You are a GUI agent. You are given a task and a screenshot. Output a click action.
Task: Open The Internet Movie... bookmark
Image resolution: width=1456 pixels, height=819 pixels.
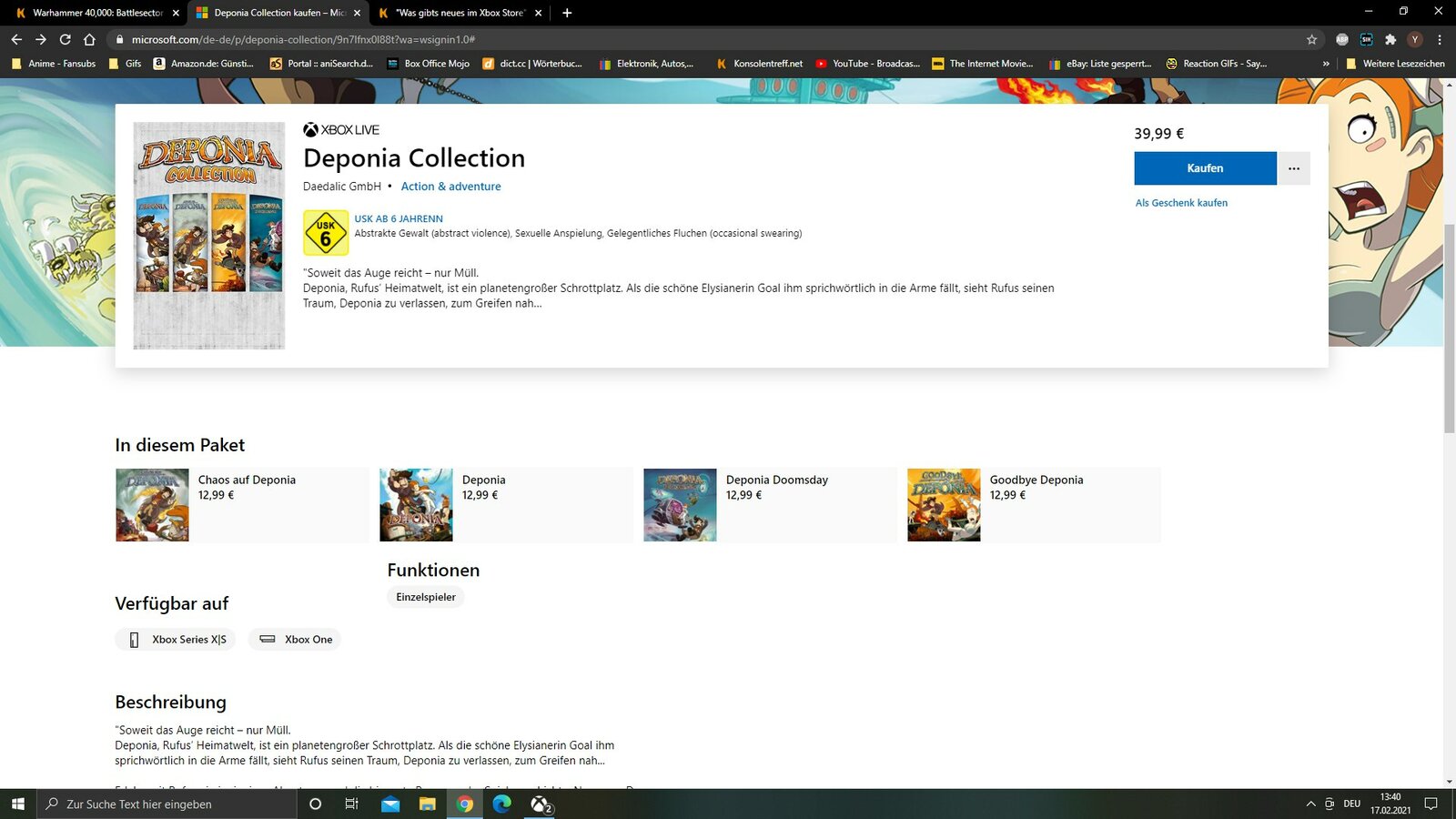(x=983, y=64)
